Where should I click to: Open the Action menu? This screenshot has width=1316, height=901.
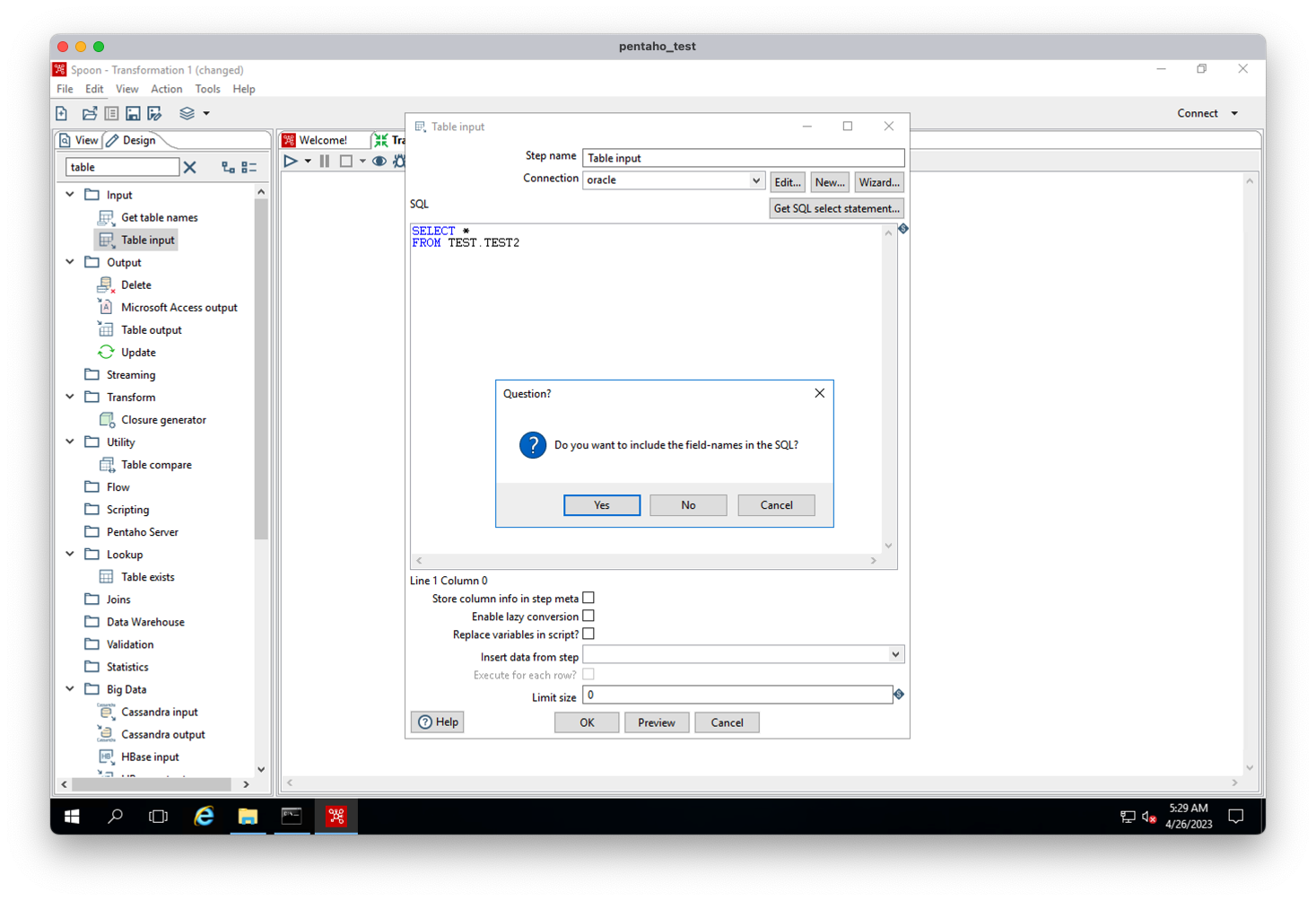166,89
